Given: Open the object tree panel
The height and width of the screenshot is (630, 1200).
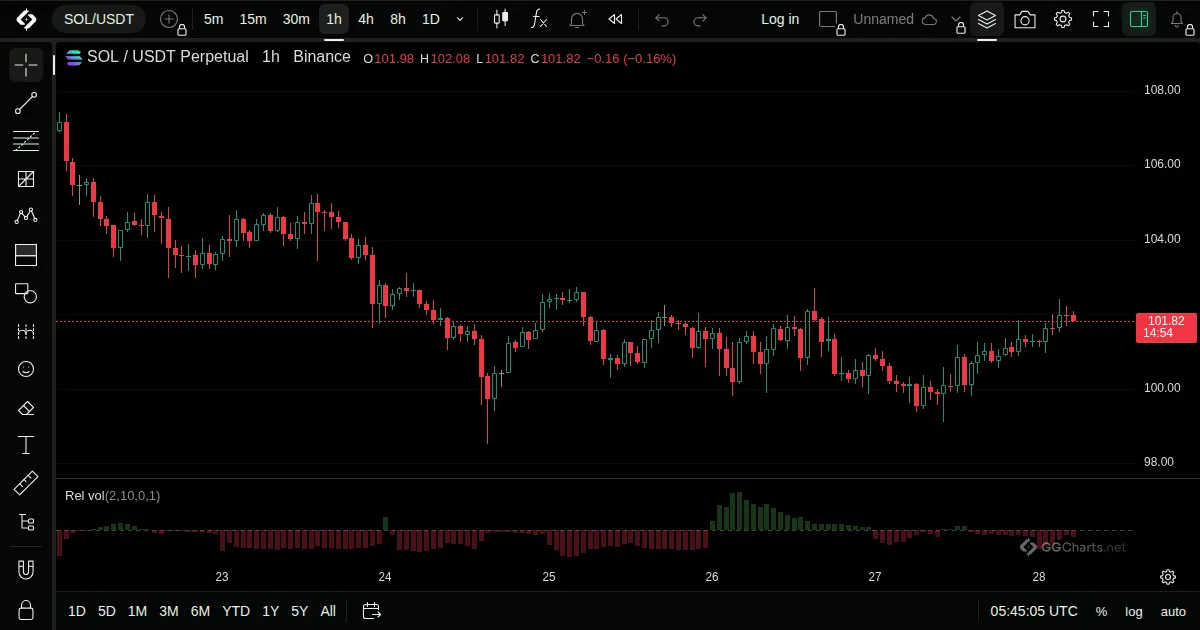Looking at the screenshot, I should 26,521.
